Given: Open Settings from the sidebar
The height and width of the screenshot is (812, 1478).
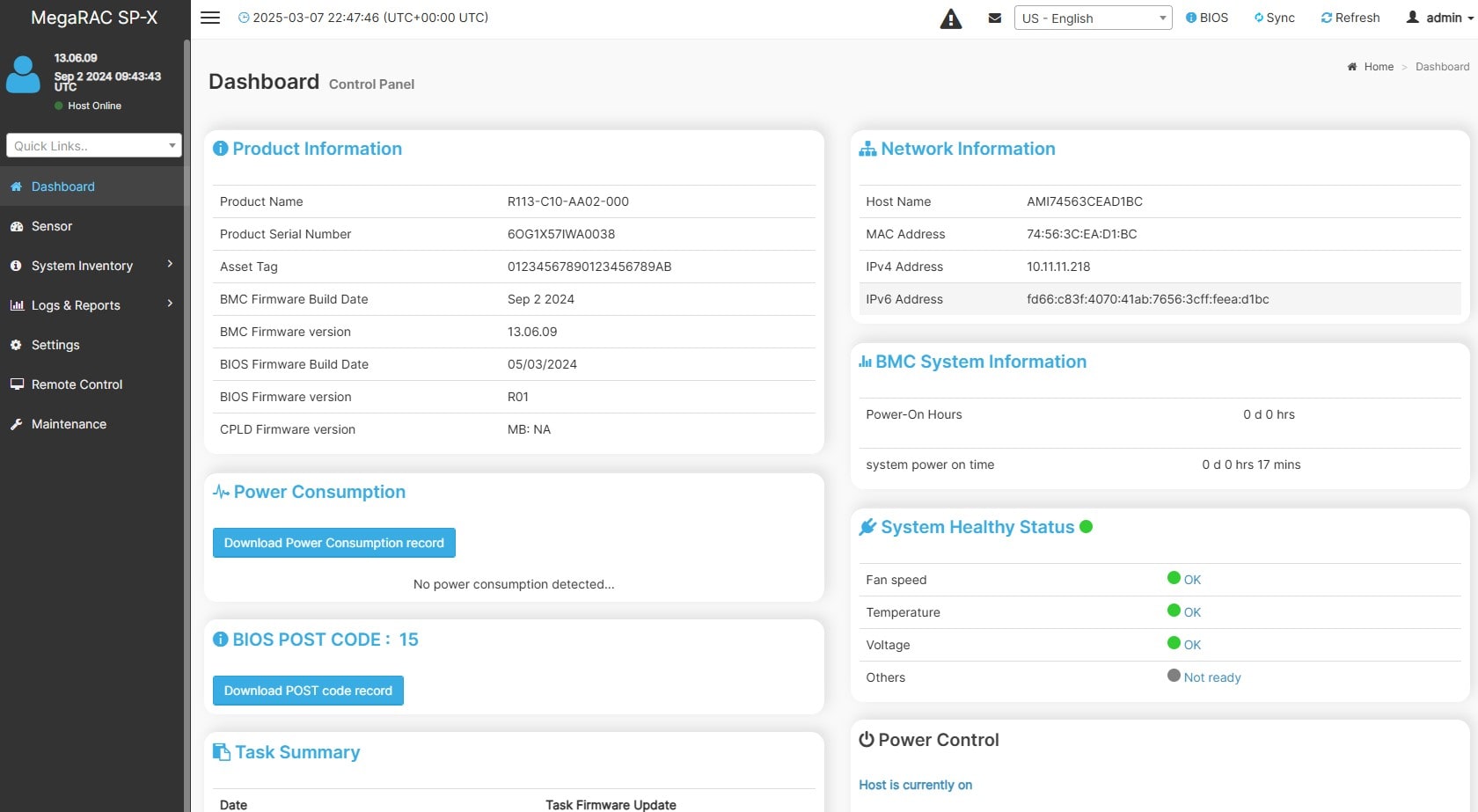Looking at the screenshot, I should click(x=55, y=345).
